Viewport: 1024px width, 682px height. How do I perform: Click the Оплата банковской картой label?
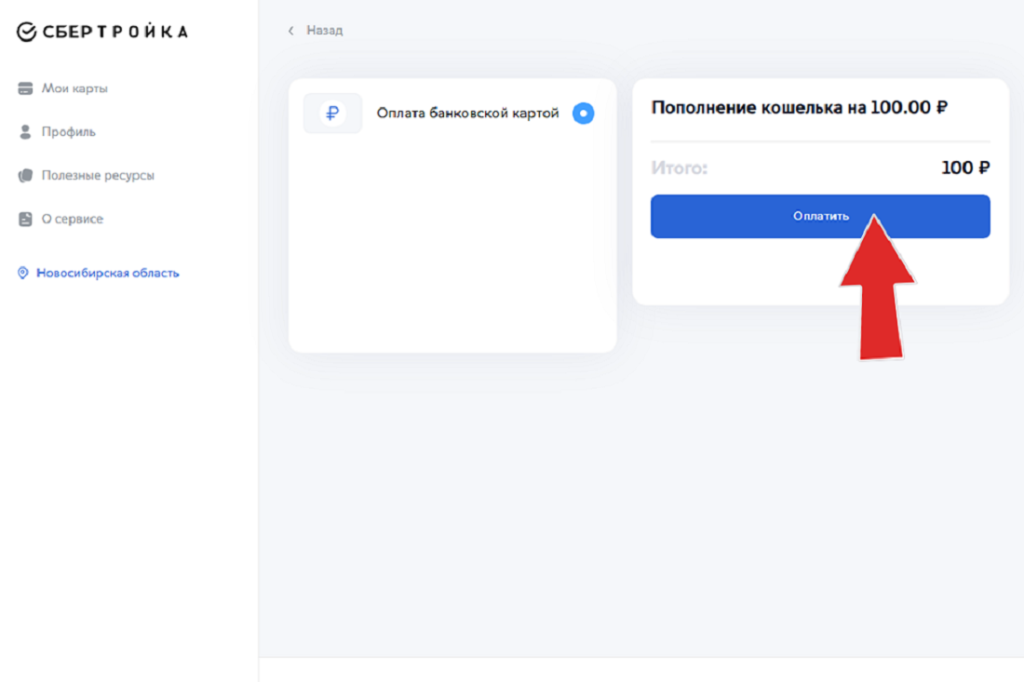tap(467, 113)
